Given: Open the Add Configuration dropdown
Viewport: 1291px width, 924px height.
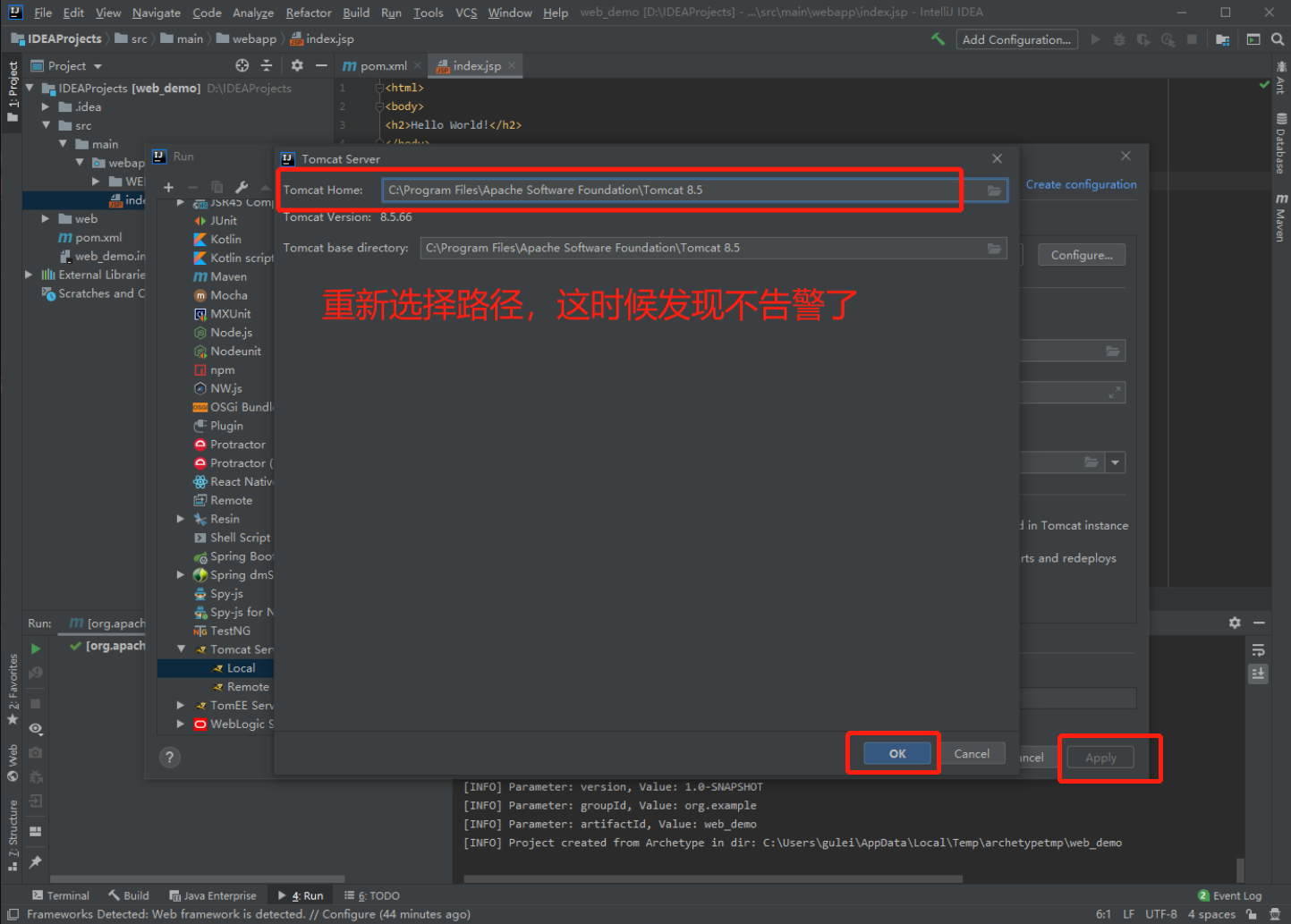Looking at the screenshot, I should pos(1016,39).
